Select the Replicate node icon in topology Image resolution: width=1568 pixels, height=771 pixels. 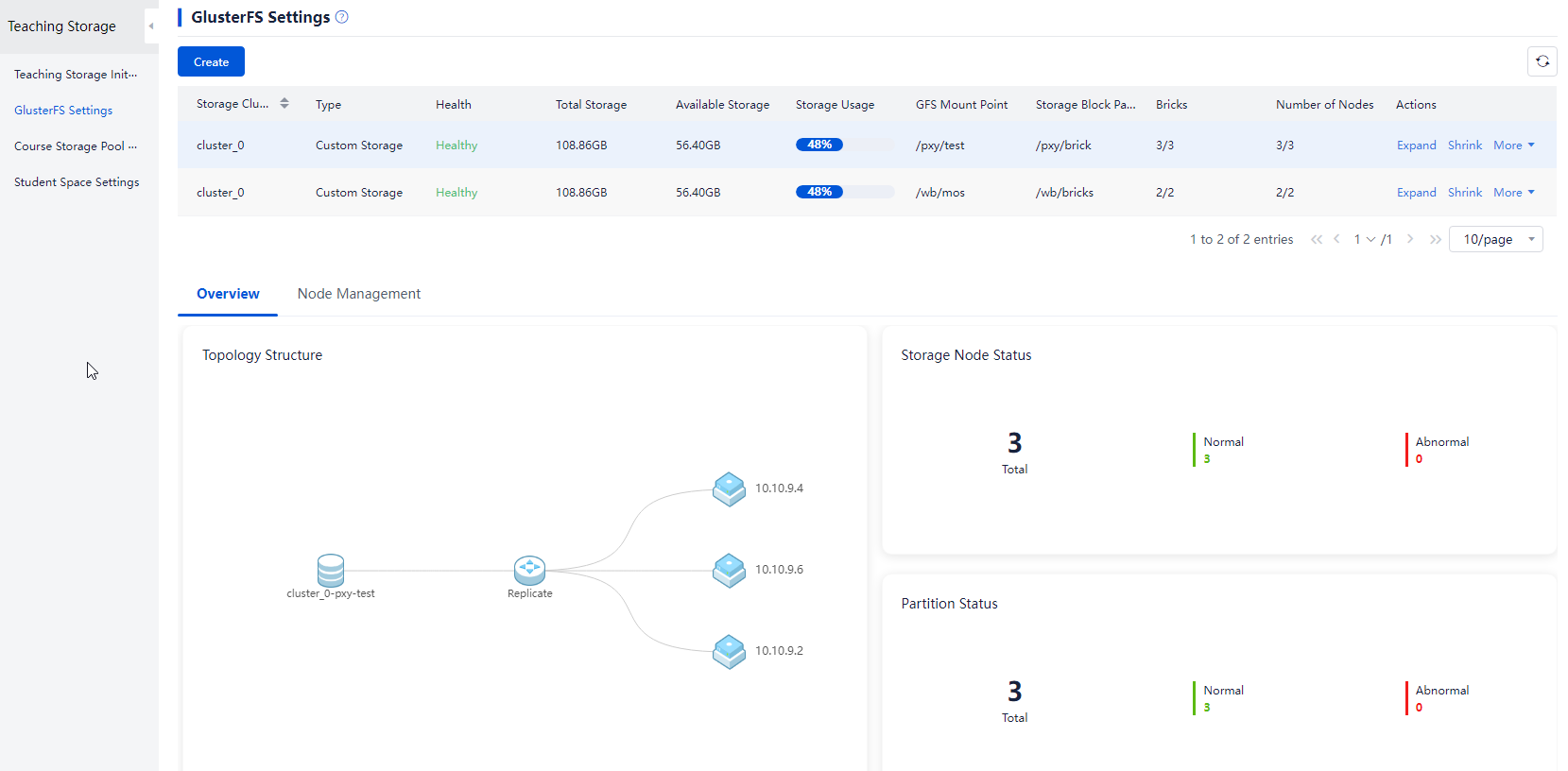pyautogui.click(x=529, y=570)
